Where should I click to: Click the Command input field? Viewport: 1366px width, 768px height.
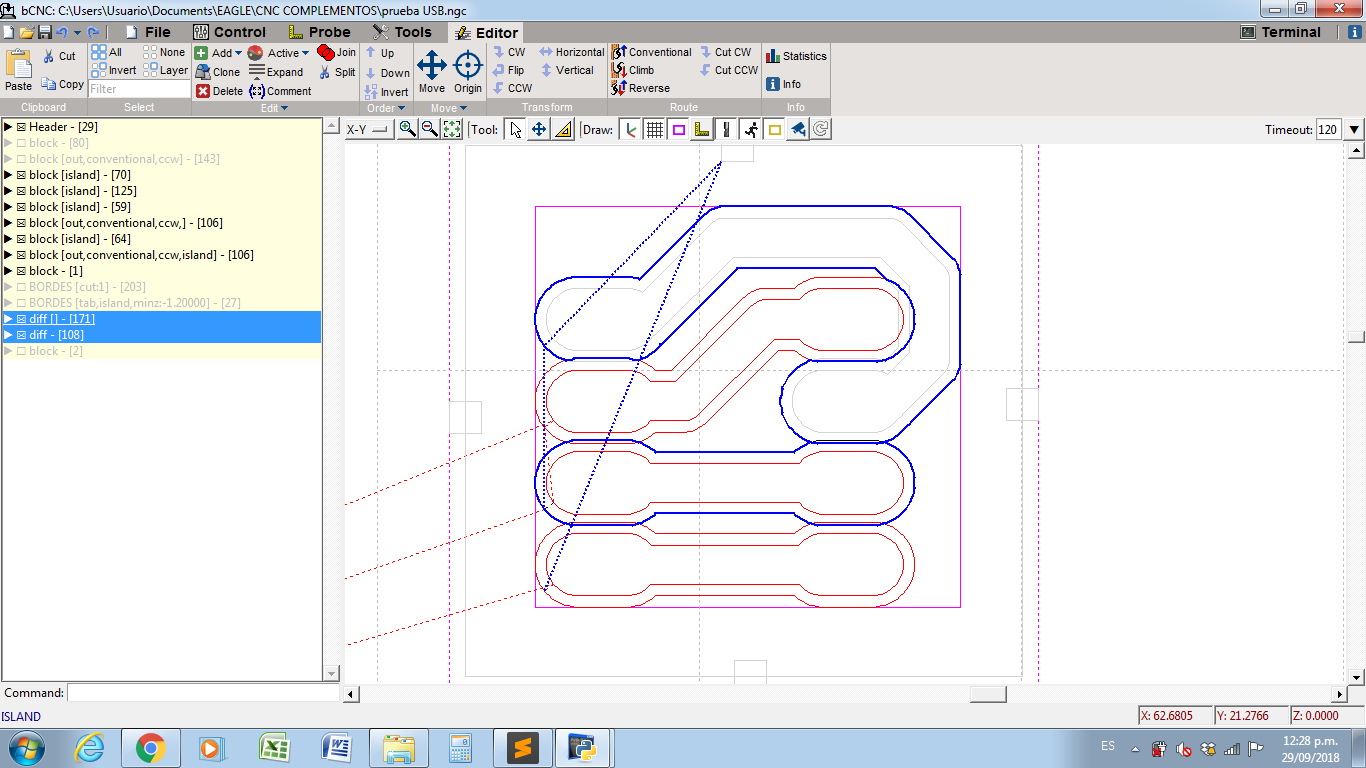coord(204,693)
